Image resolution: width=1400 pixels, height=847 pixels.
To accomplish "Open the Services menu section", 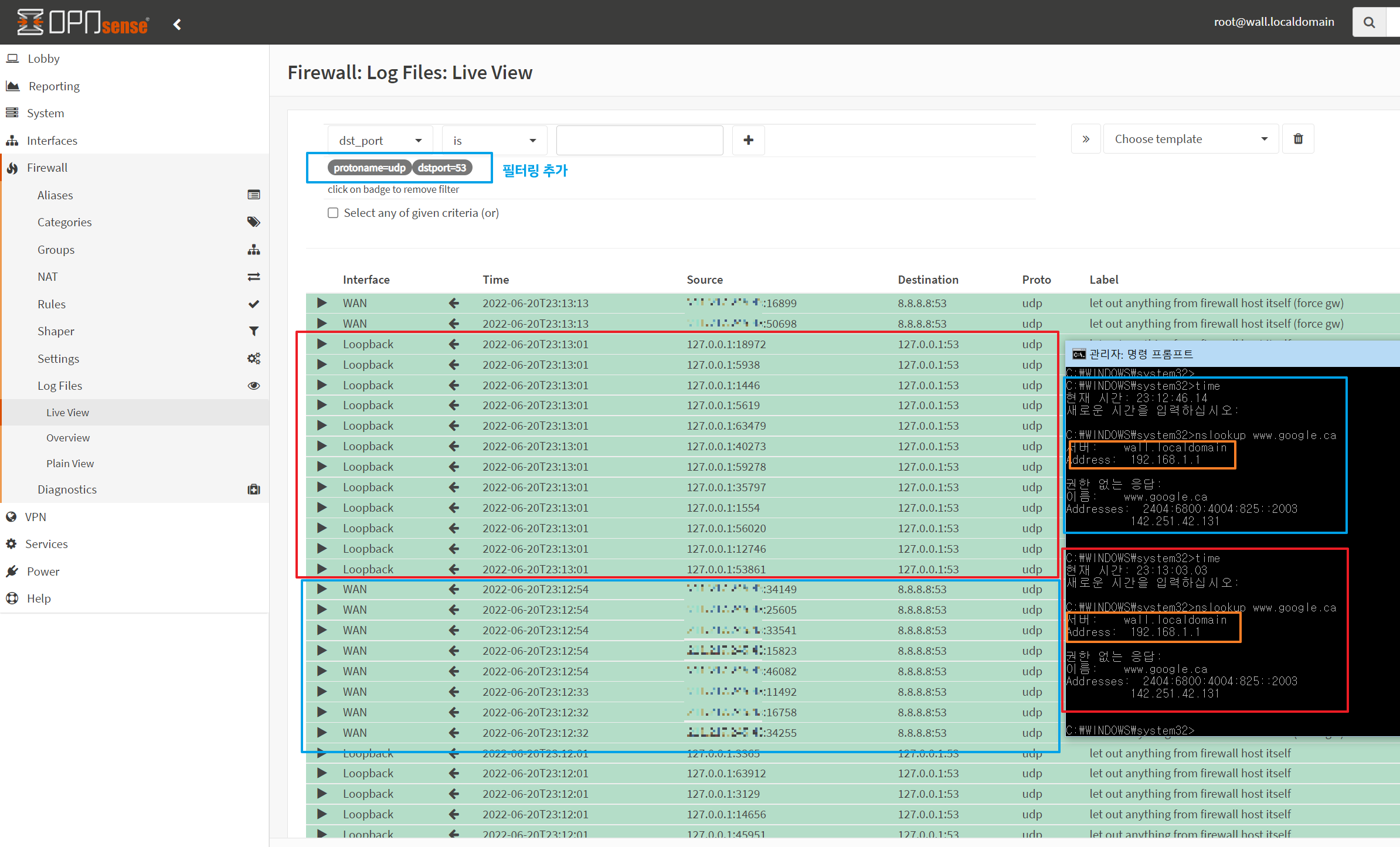I will tap(46, 544).
